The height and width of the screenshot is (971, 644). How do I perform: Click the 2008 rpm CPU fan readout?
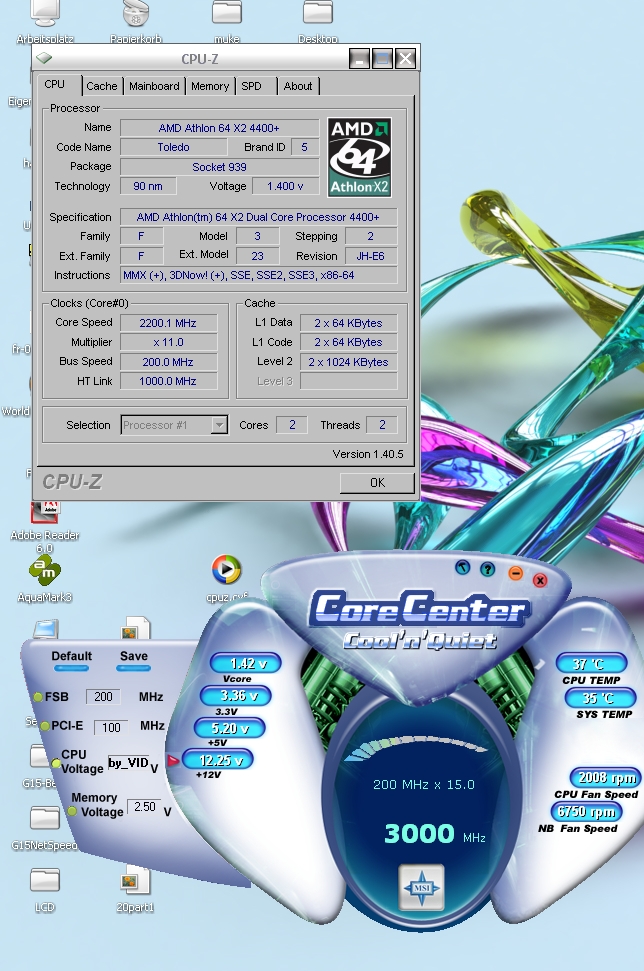click(x=606, y=777)
